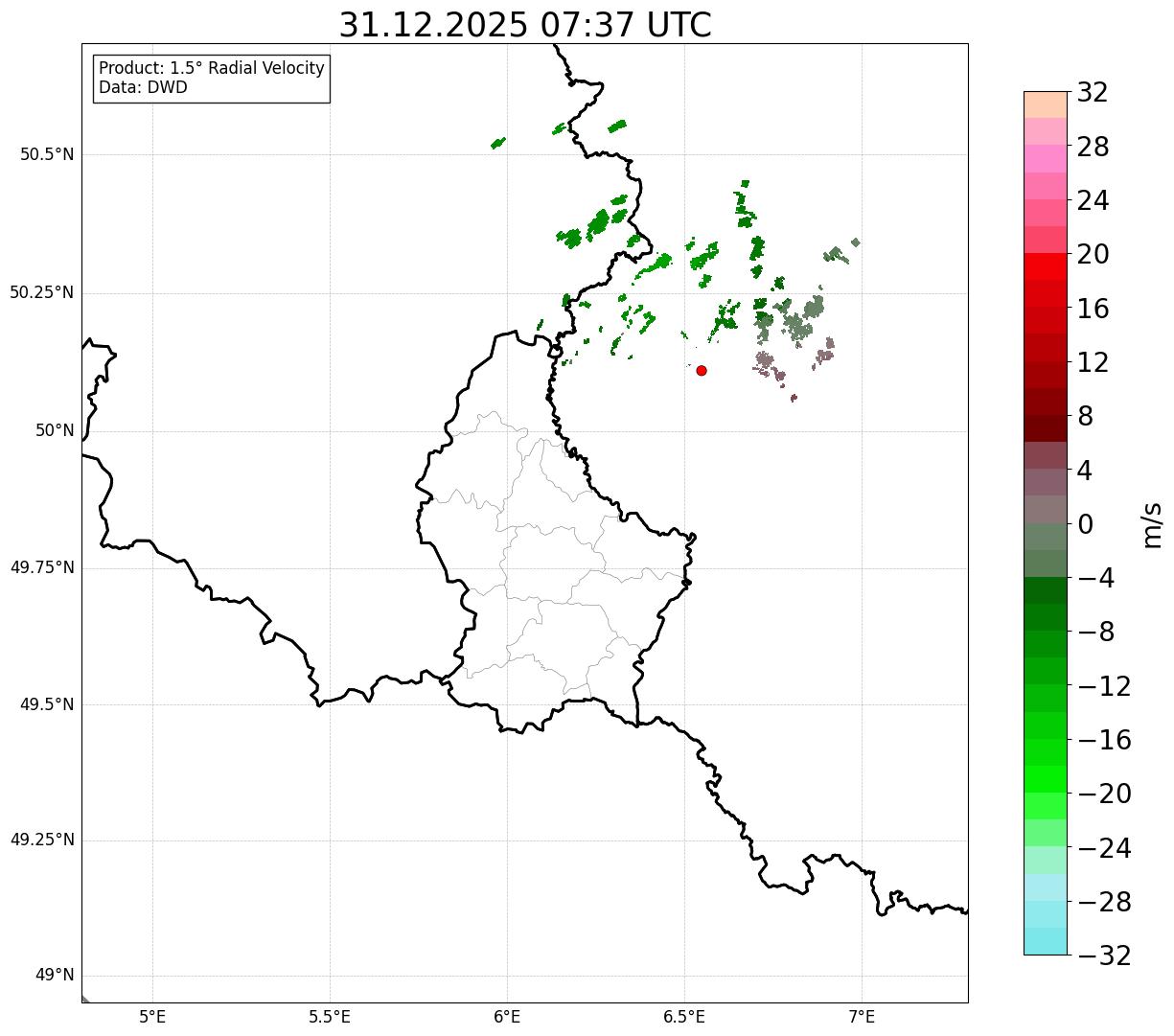Click the colorbar tick label −12
The height and width of the screenshot is (1036, 1174).
pos(1104,686)
